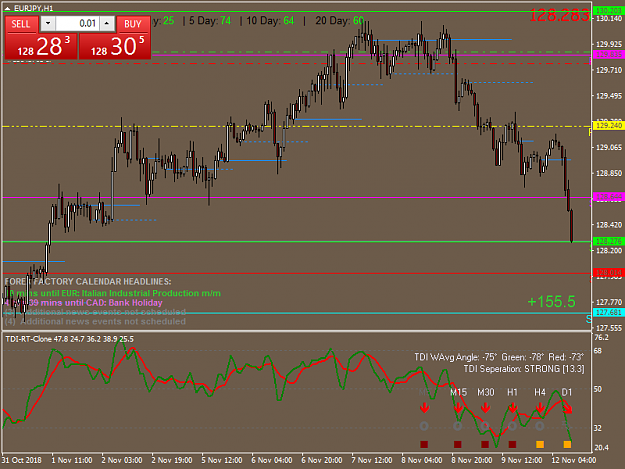Click the D1 timeframe label
Viewport: 625px width, 469px height.
[x=567, y=392]
